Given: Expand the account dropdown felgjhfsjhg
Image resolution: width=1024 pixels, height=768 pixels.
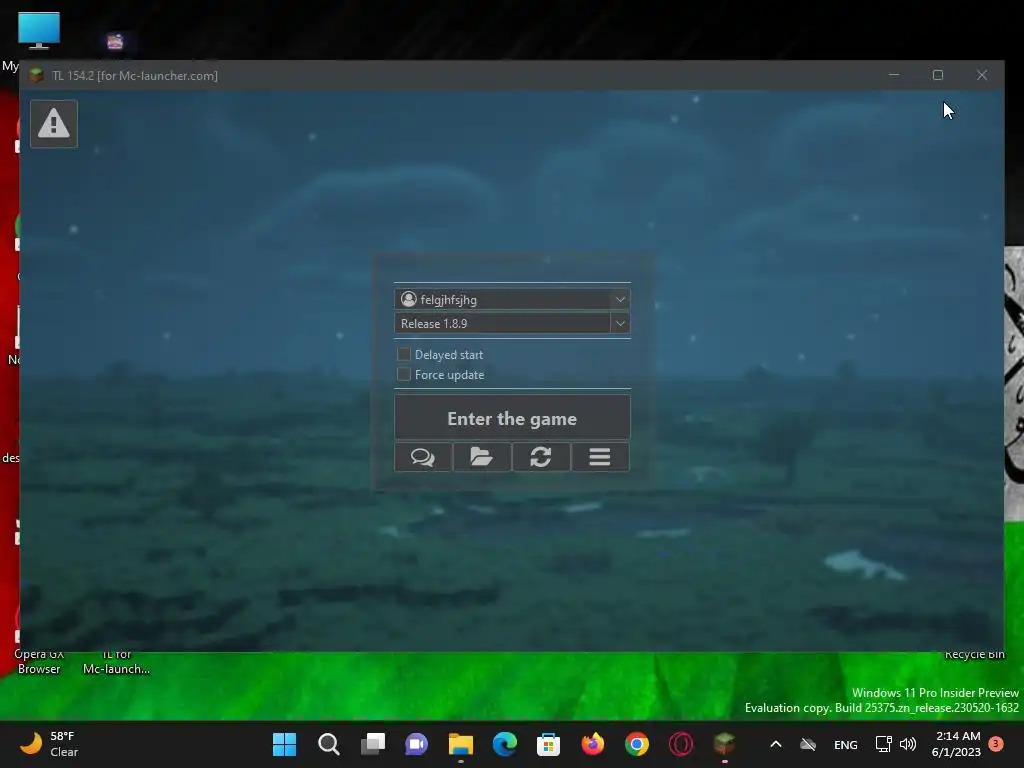Looking at the screenshot, I should pos(620,299).
